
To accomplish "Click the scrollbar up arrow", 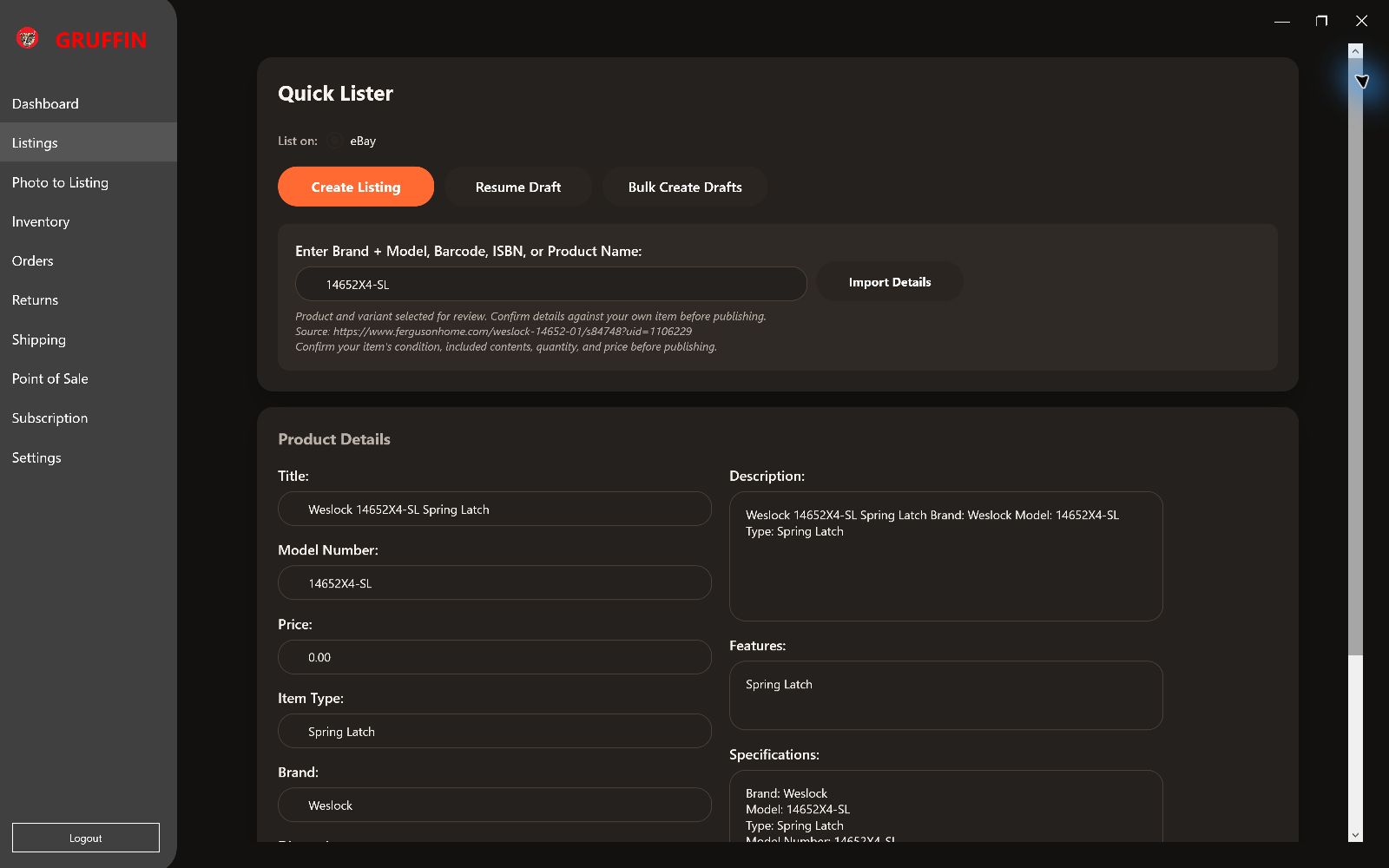I will [x=1355, y=51].
